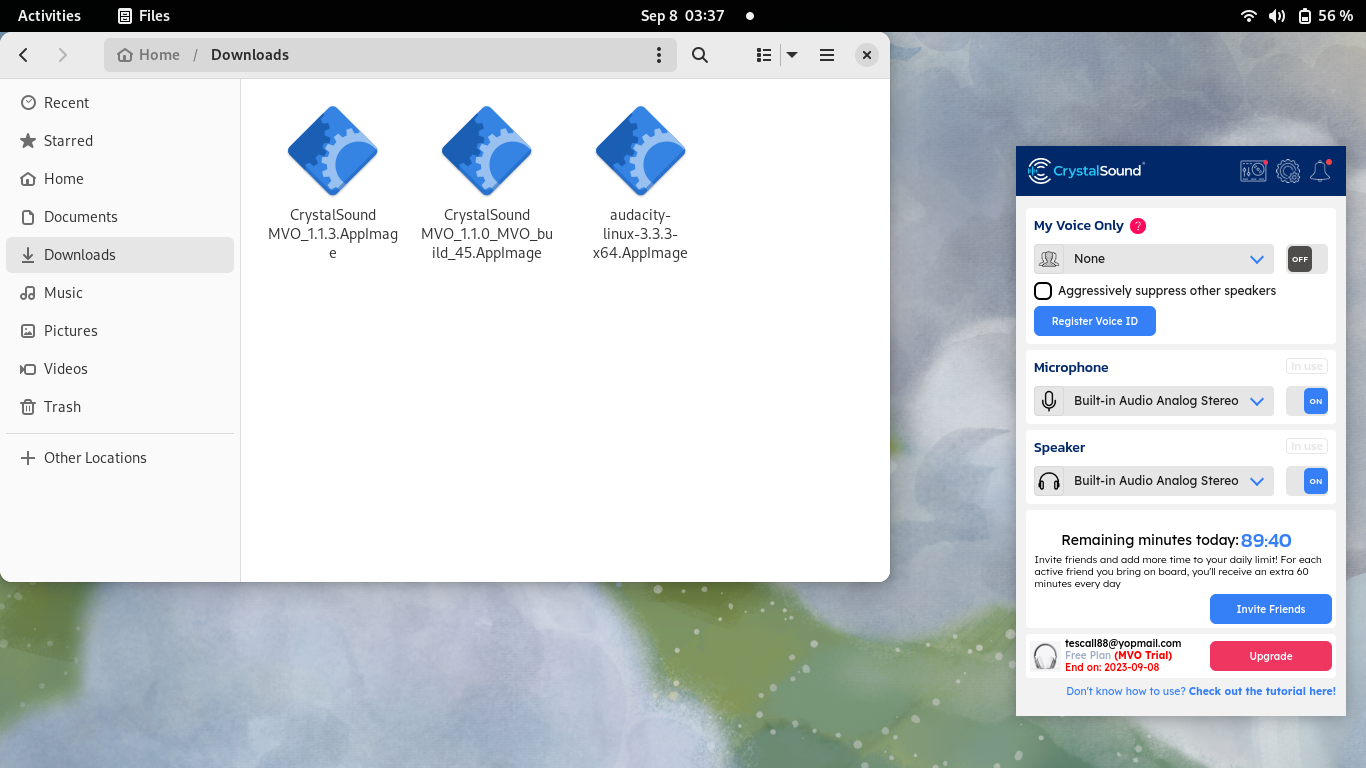
Task: Toggle My Voice Only OFF switch
Action: [x=1306, y=259]
